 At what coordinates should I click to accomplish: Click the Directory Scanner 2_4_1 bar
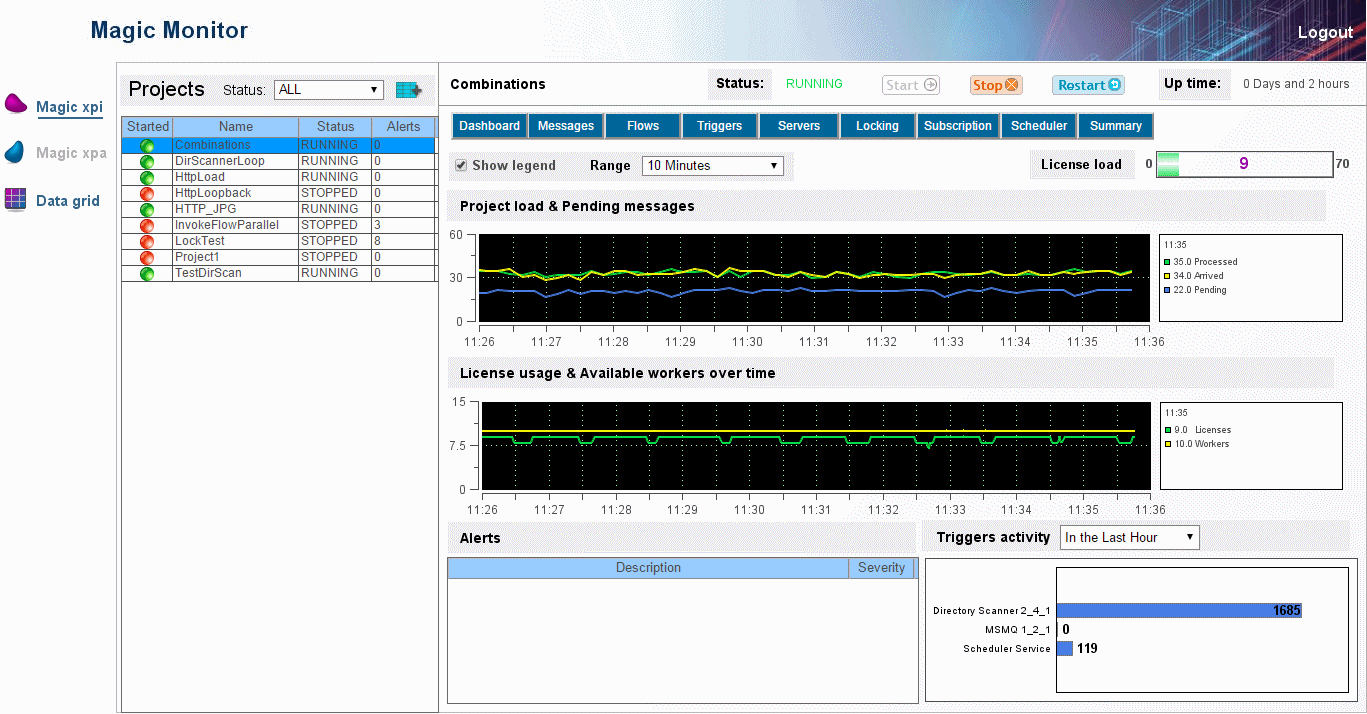pos(1179,610)
